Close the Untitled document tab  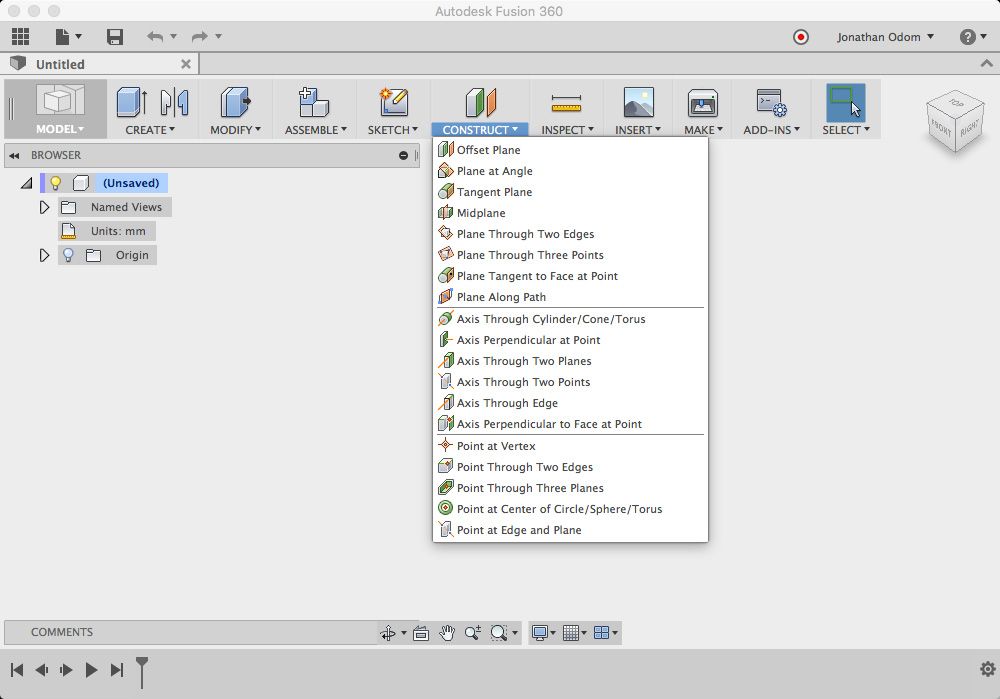tap(186, 64)
